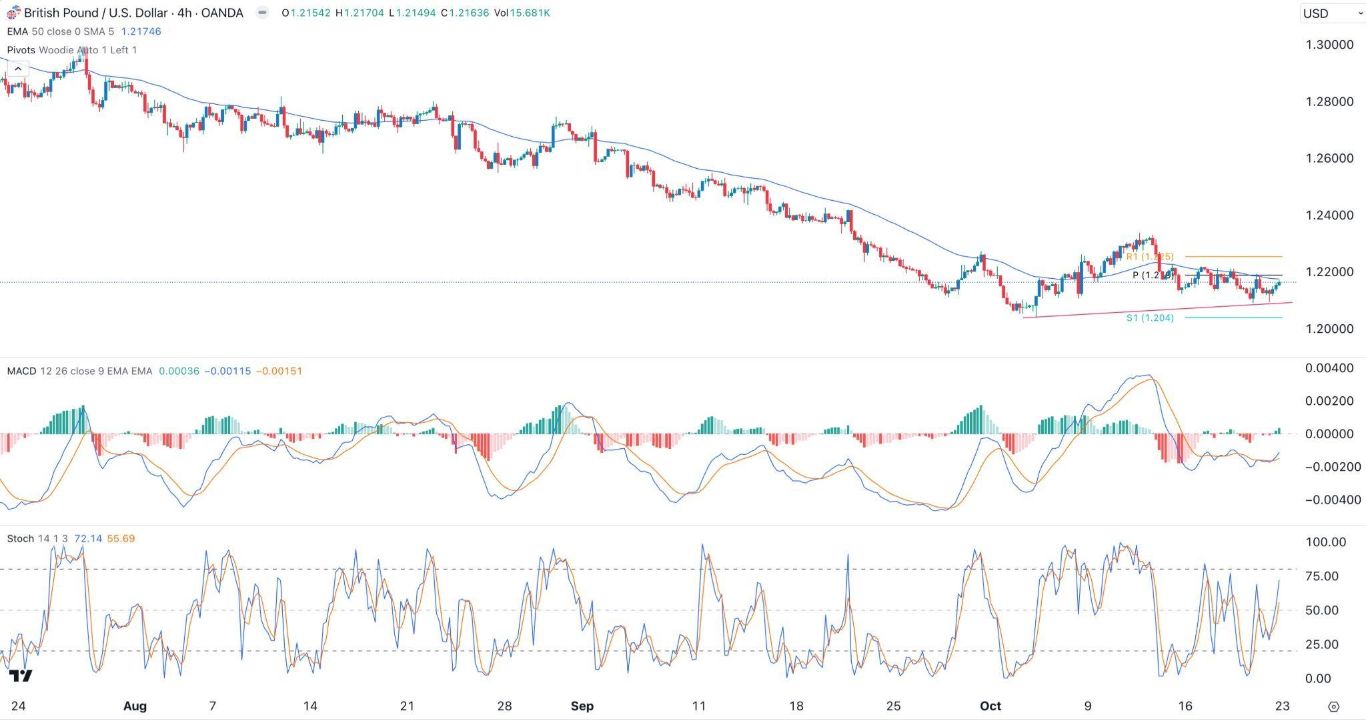Click the cyan S1 support line
Image resolution: width=1366 pixels, height=720 pixels.
point(1233,318)
